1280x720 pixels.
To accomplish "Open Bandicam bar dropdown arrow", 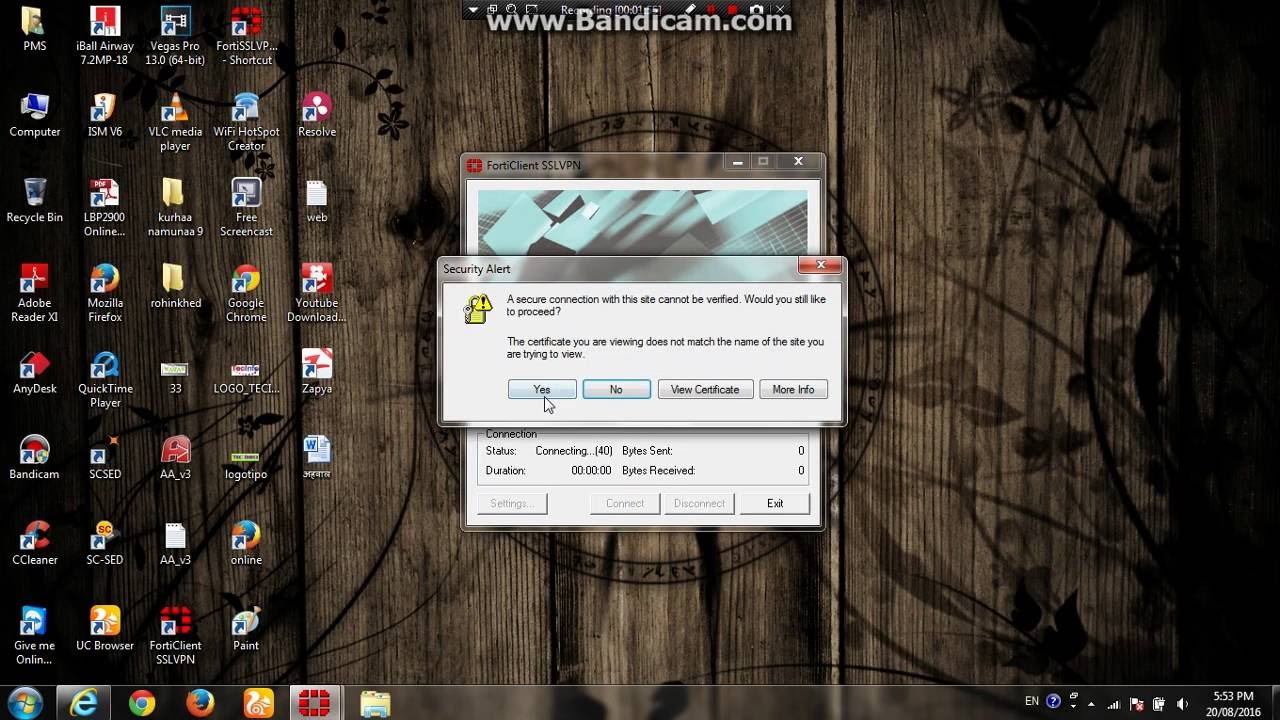I will pos(473,11).
